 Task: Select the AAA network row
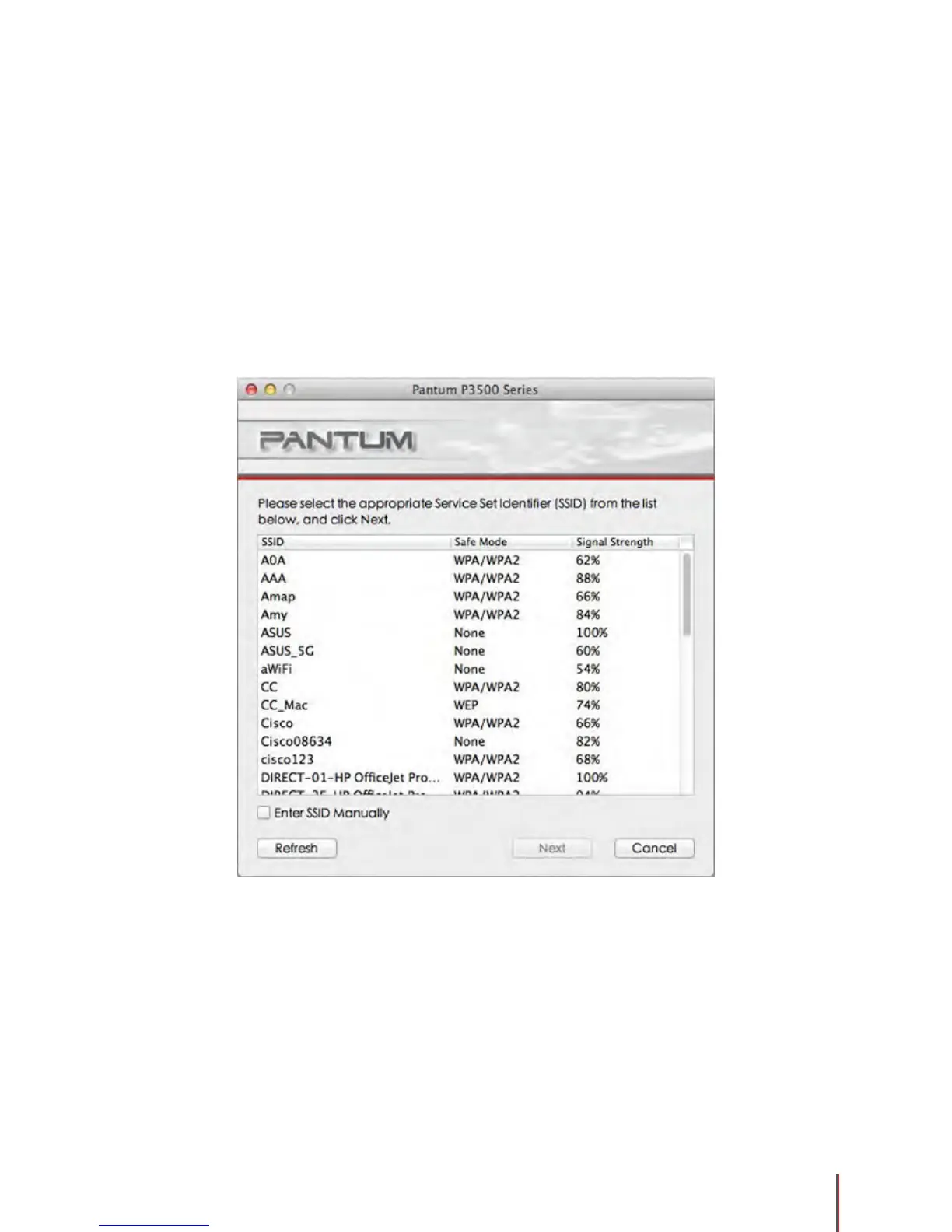point(470,579)
